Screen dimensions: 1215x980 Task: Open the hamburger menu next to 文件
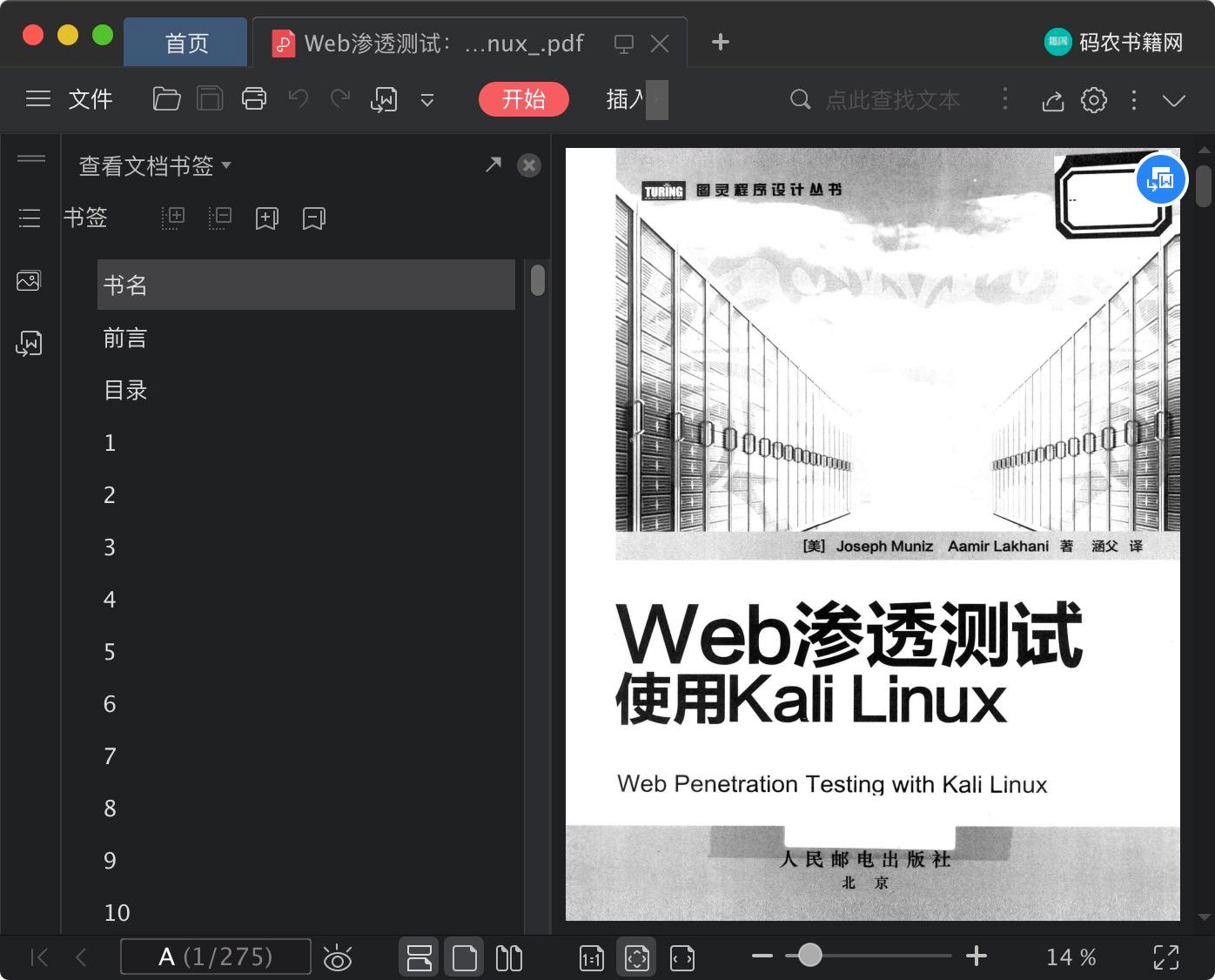[38, 99]
